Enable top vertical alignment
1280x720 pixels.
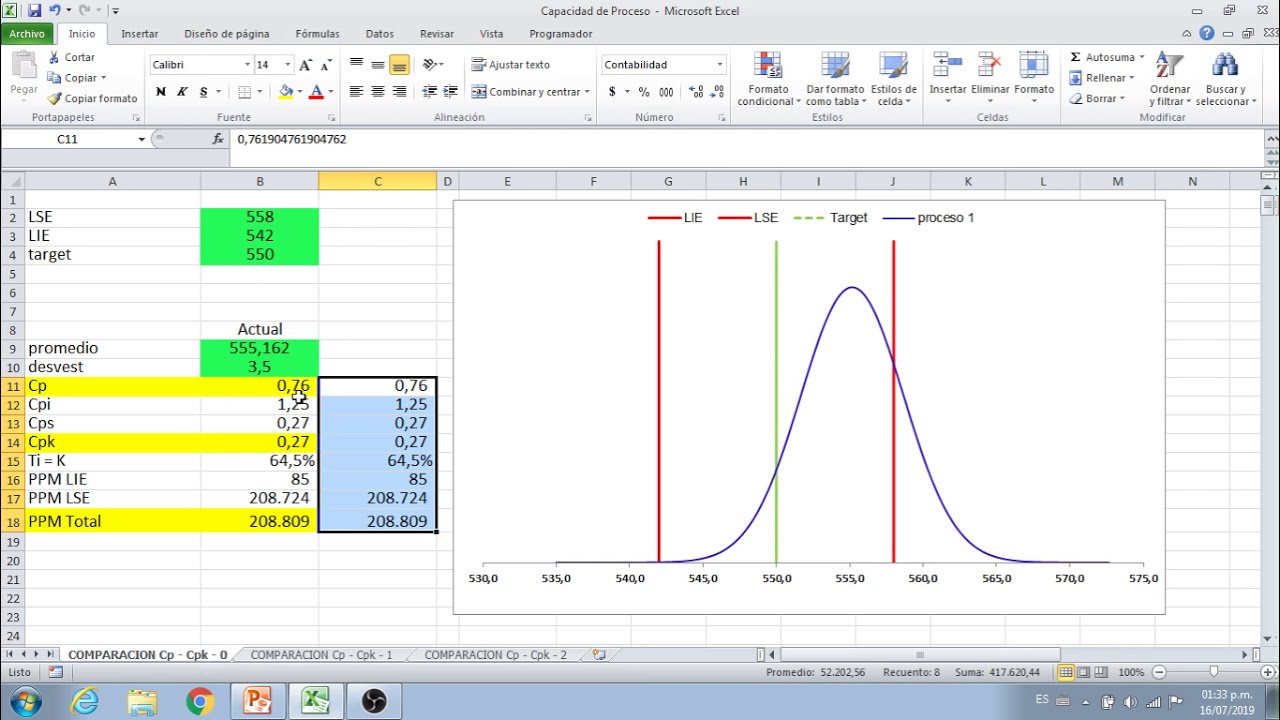pos(356,65)
